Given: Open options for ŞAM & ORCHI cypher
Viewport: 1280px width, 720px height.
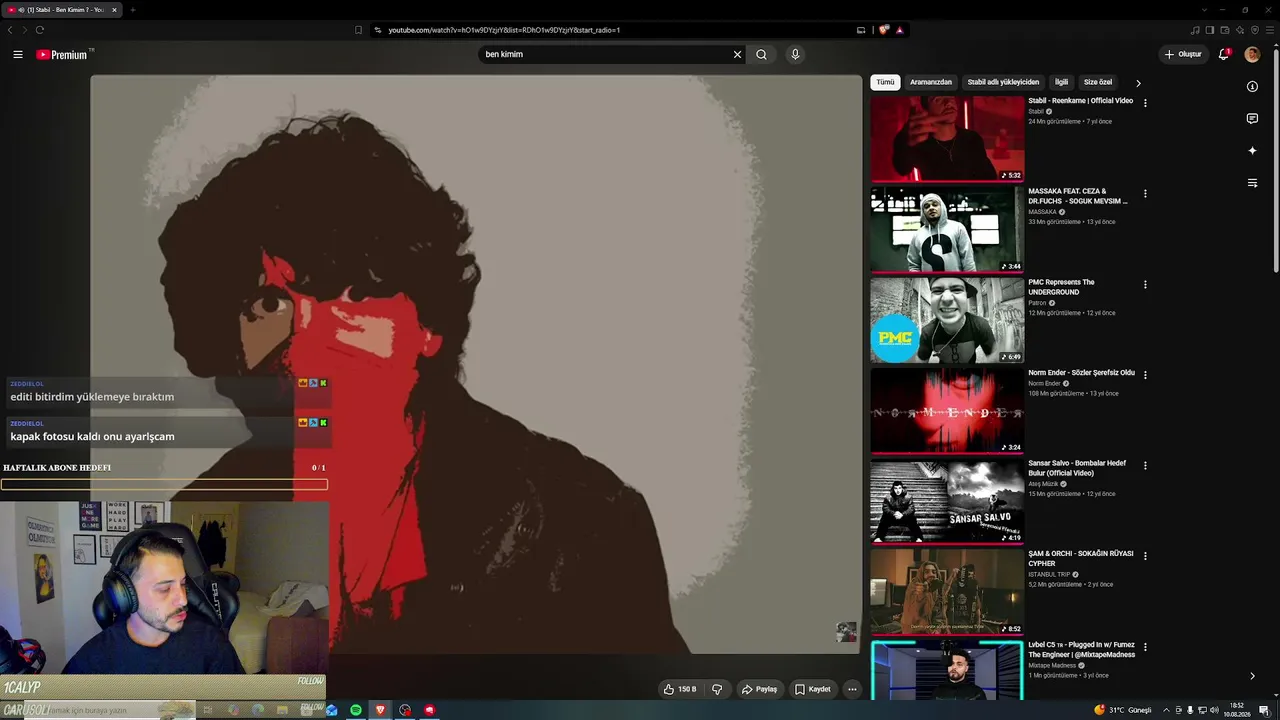Looking at the screenshot, I should point(1145,556).
